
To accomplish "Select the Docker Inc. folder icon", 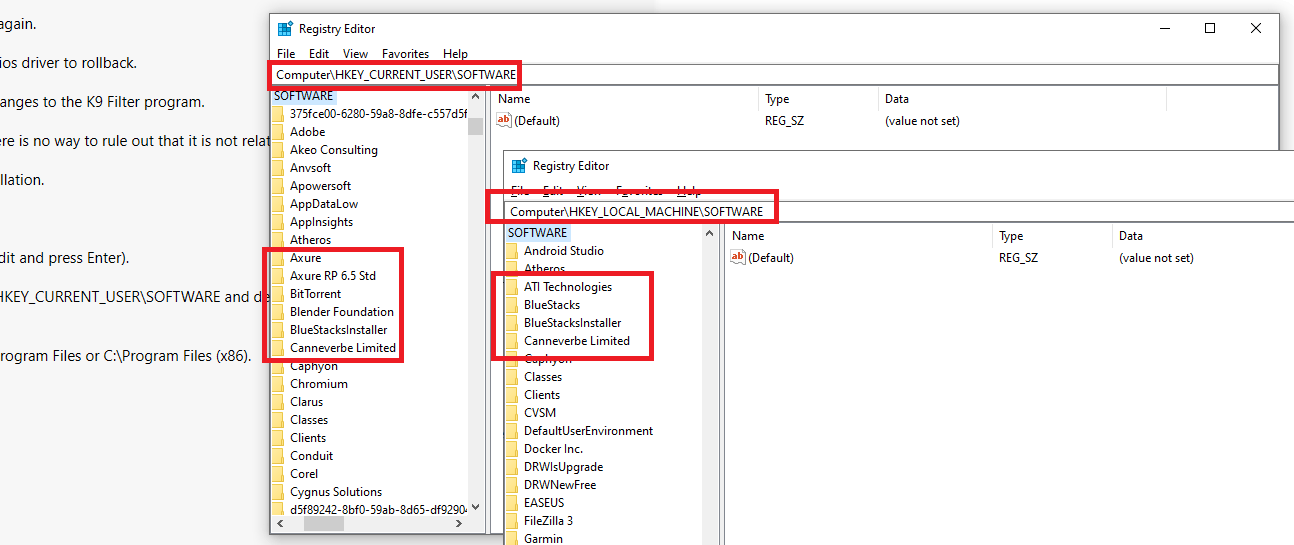I will click(x=512, y=449).
